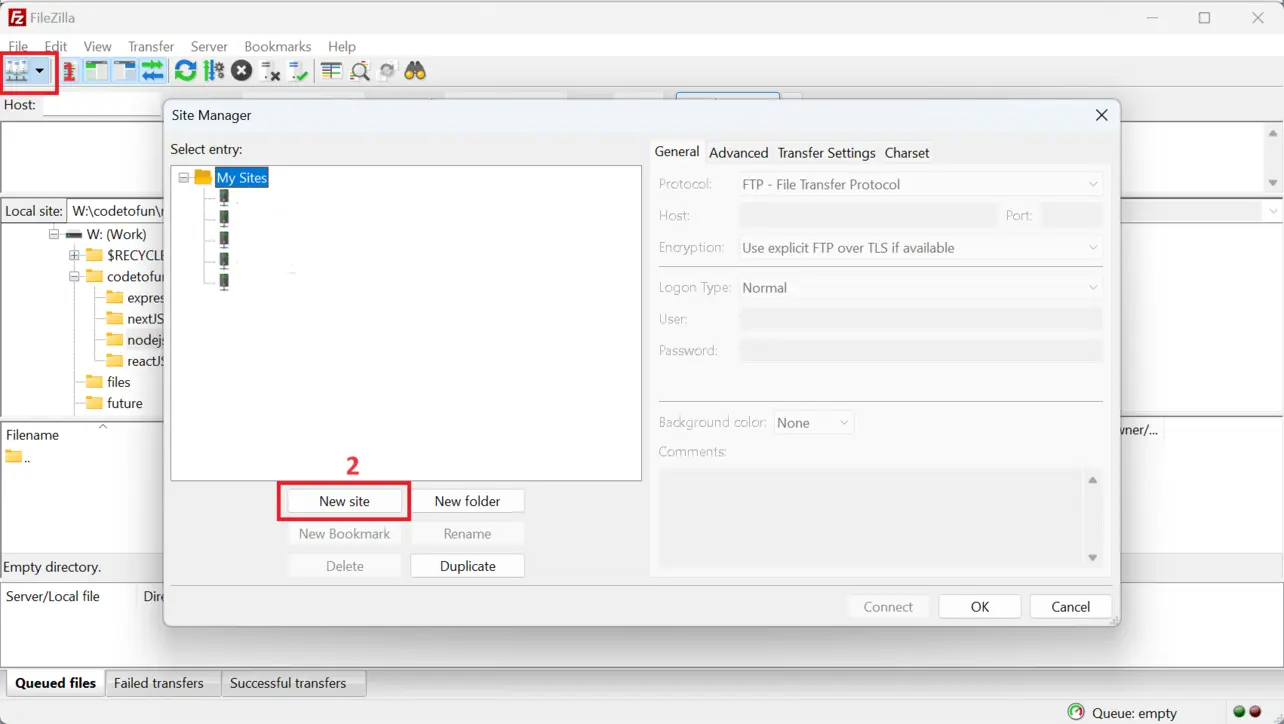The width and height of the screenshot is (1284, 724).
Task: Open the File menu
Action: click(x=18, y=46)
